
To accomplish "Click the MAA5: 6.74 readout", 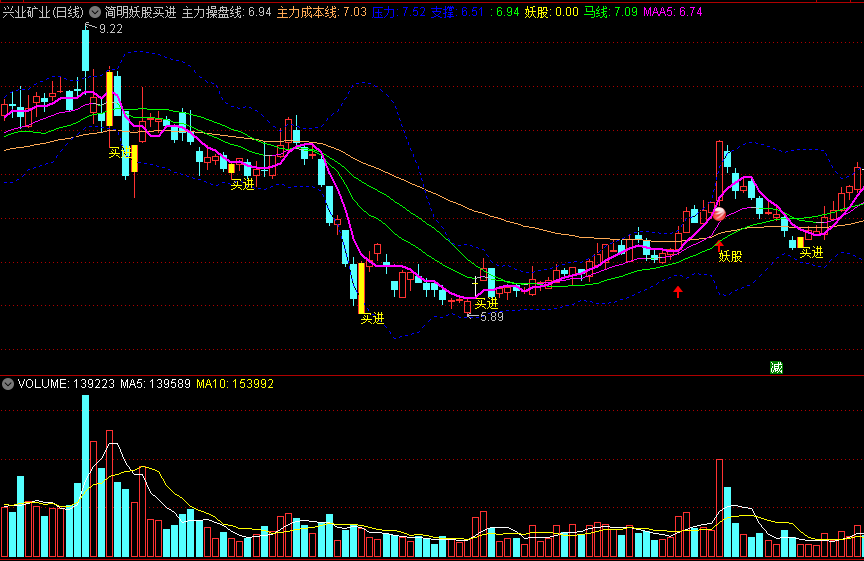I will [x=673, y=12].
